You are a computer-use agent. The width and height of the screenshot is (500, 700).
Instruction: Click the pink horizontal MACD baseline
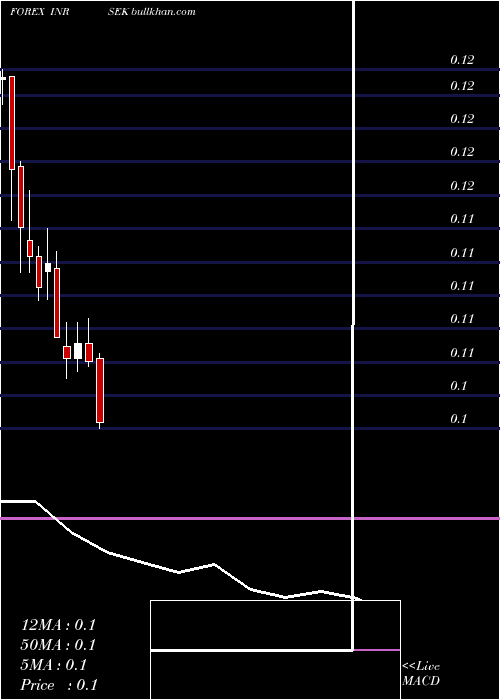click(x=250, y=518)
